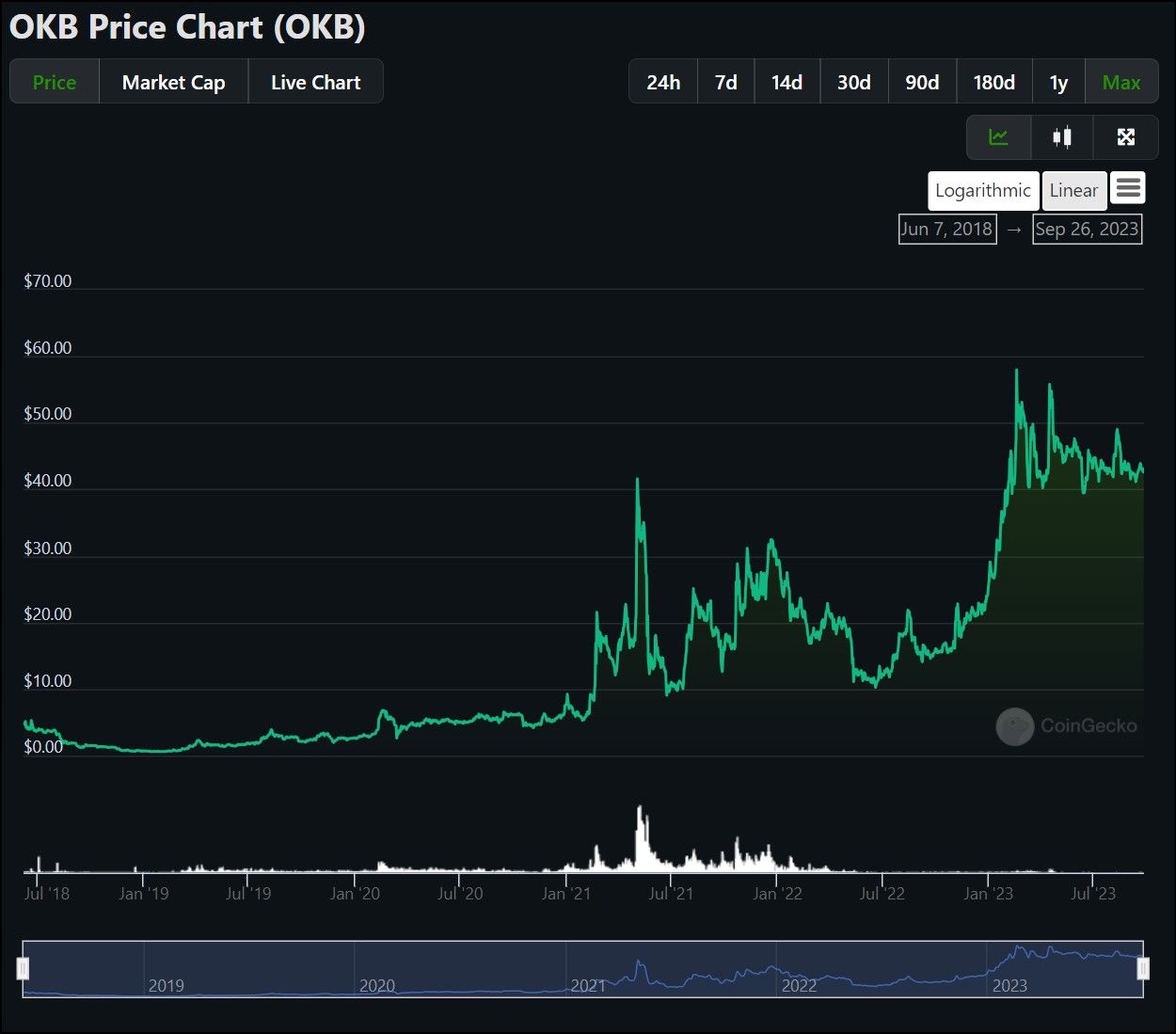
Task: Select the Max time range
Action: tap(1120, 83)
